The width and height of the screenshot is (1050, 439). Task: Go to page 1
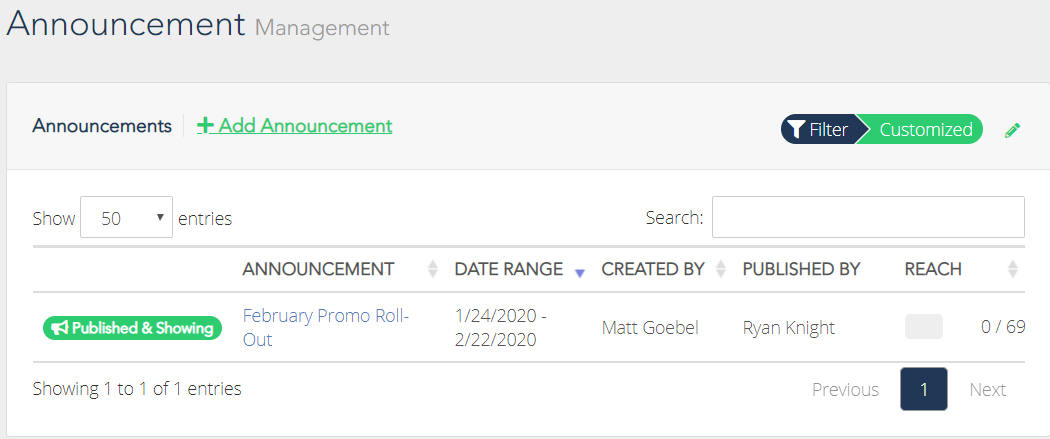click(x=923, y=389)
